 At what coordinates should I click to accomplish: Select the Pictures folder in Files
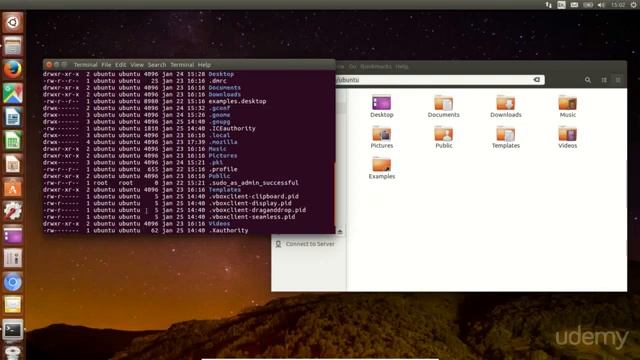[382, 137]
